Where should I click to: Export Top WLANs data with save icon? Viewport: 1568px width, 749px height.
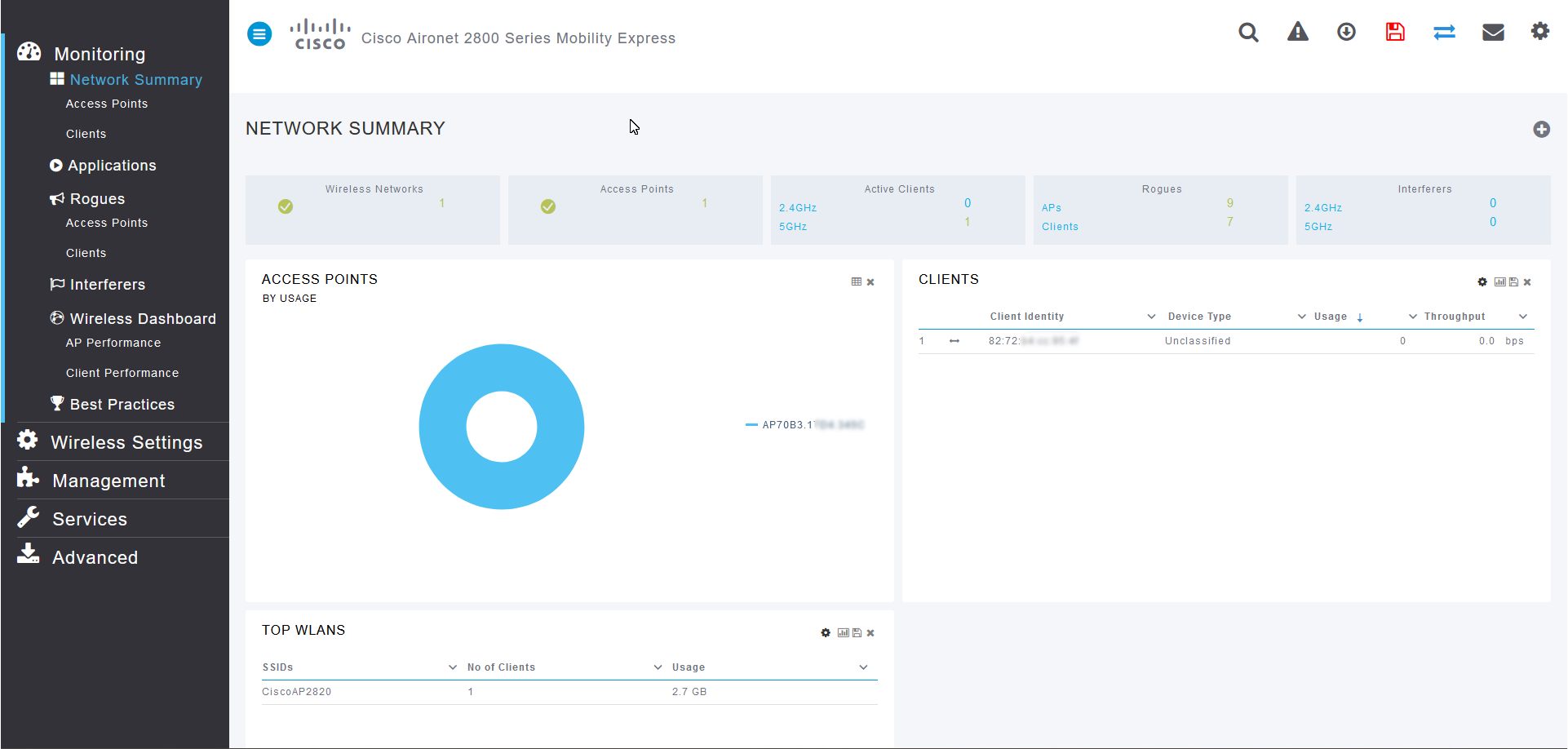click(857, 632)
